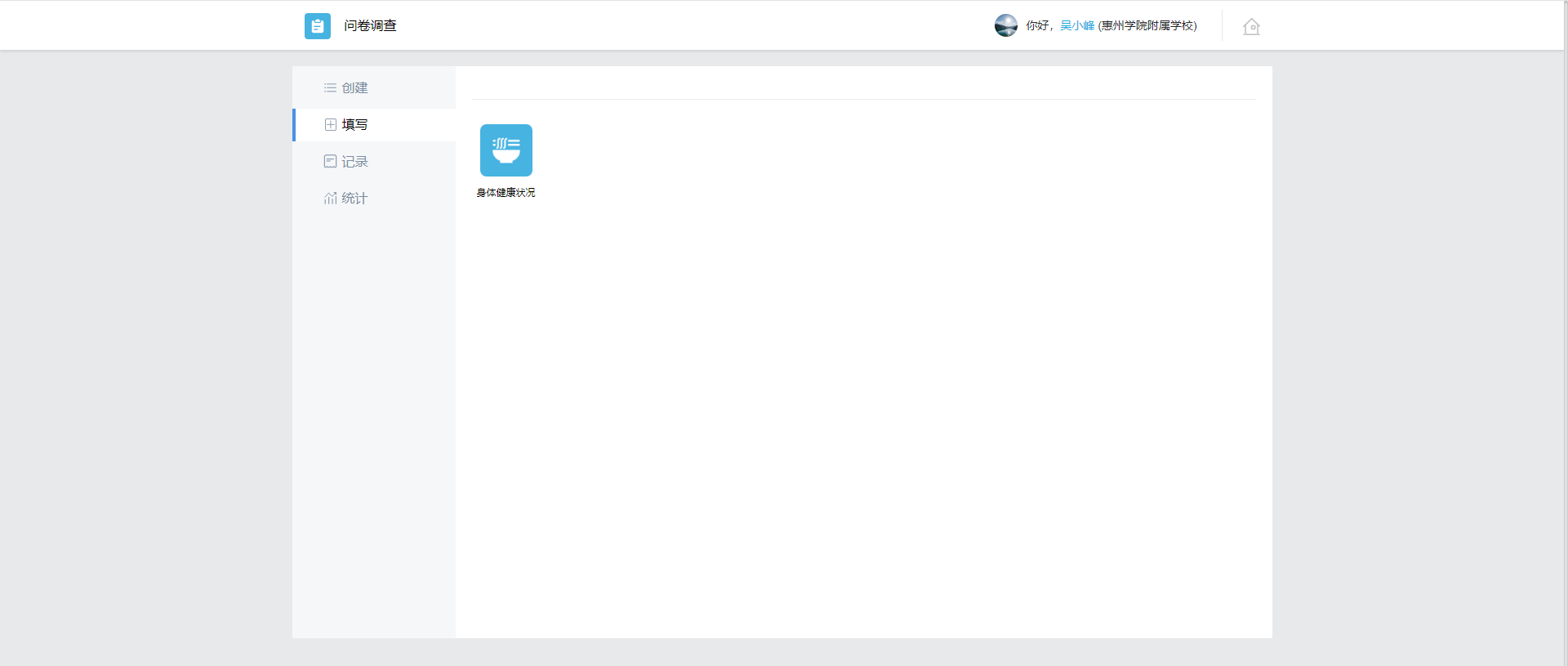Click the user avatar picture
This screenshot has width=1568, height=666.
point(1005,26)
